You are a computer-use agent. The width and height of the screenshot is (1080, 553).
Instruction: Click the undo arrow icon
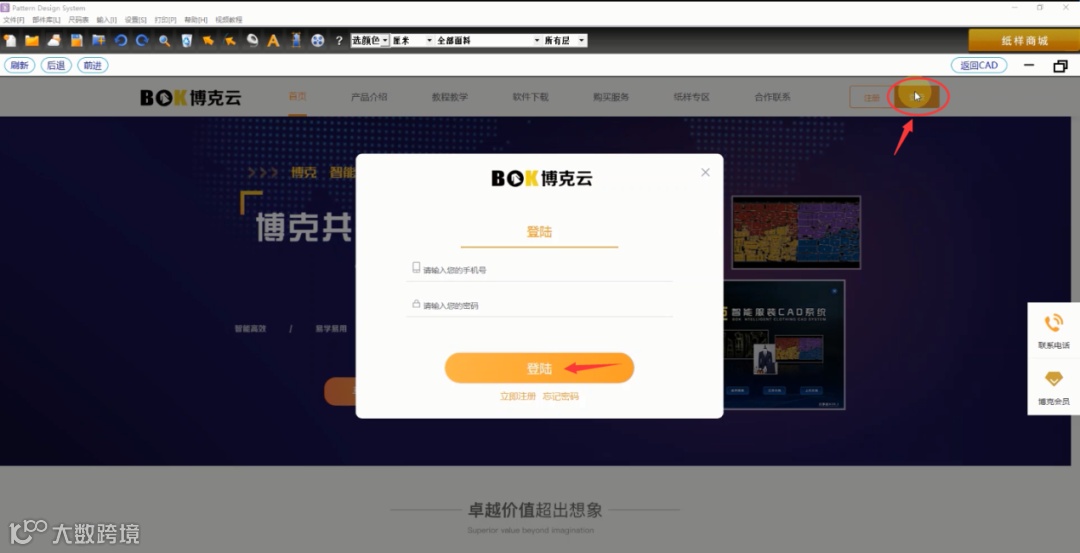point(121,41)
